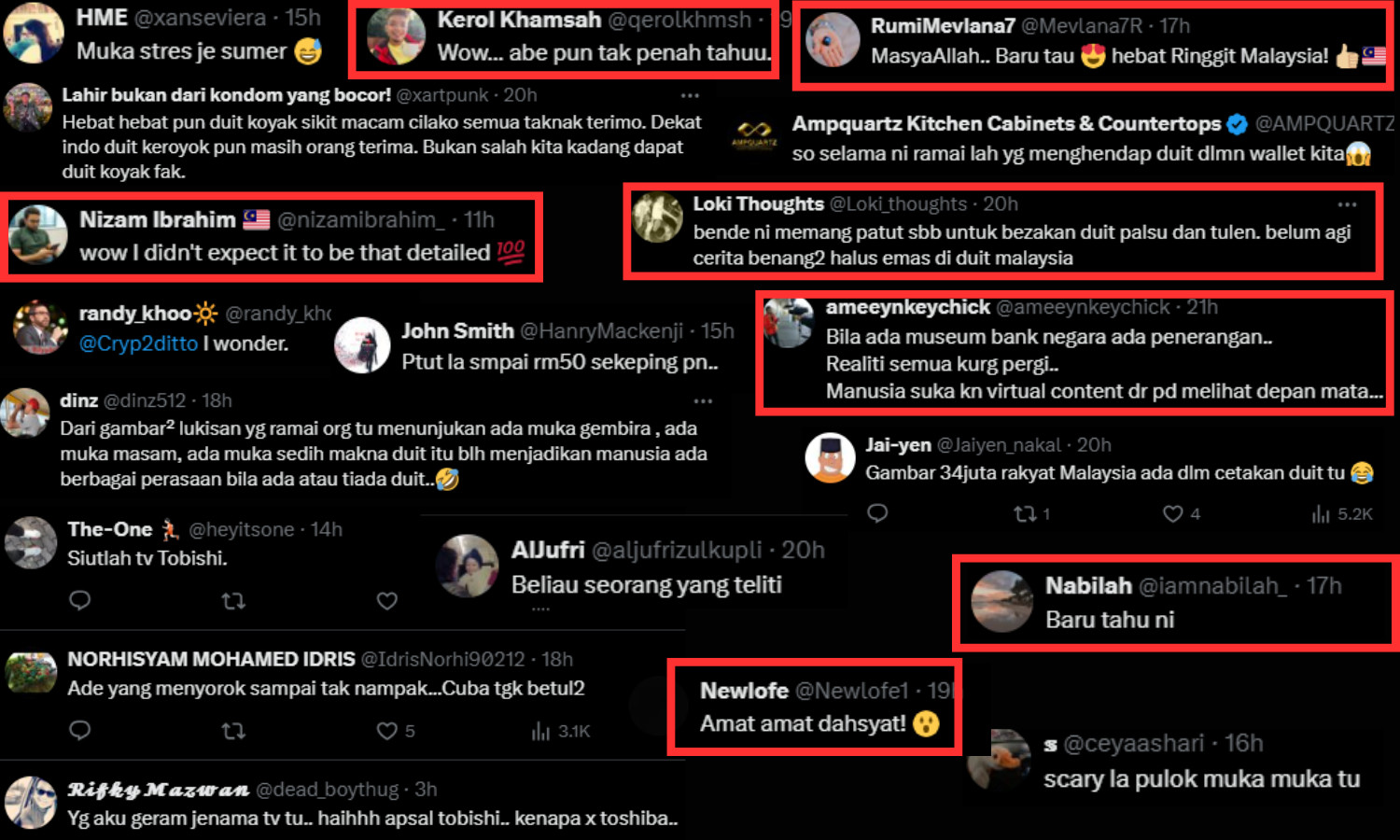Reply to The-One's Tobishi tweet
This screenshot has width=1400, height=840.
tap(80, 600)
